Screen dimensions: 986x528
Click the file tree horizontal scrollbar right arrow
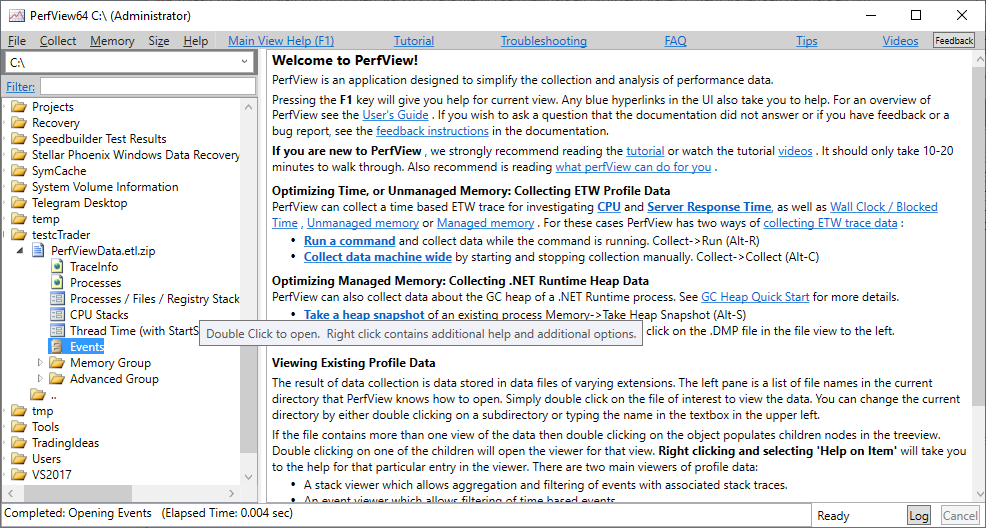pyautogui.click(x=231, y=493)
